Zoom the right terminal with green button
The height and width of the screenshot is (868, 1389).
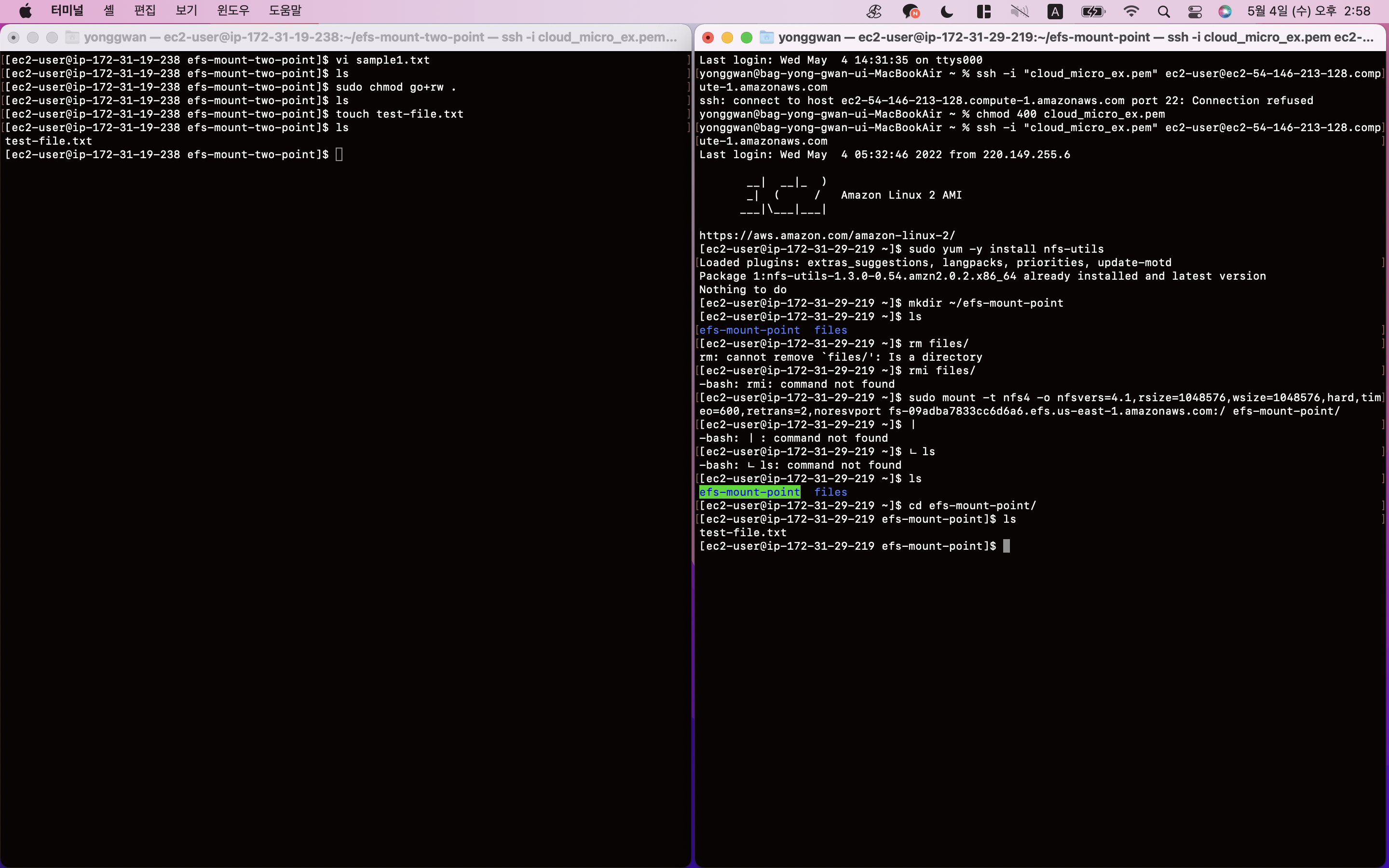pyautogui.click(x=746, y=37)
